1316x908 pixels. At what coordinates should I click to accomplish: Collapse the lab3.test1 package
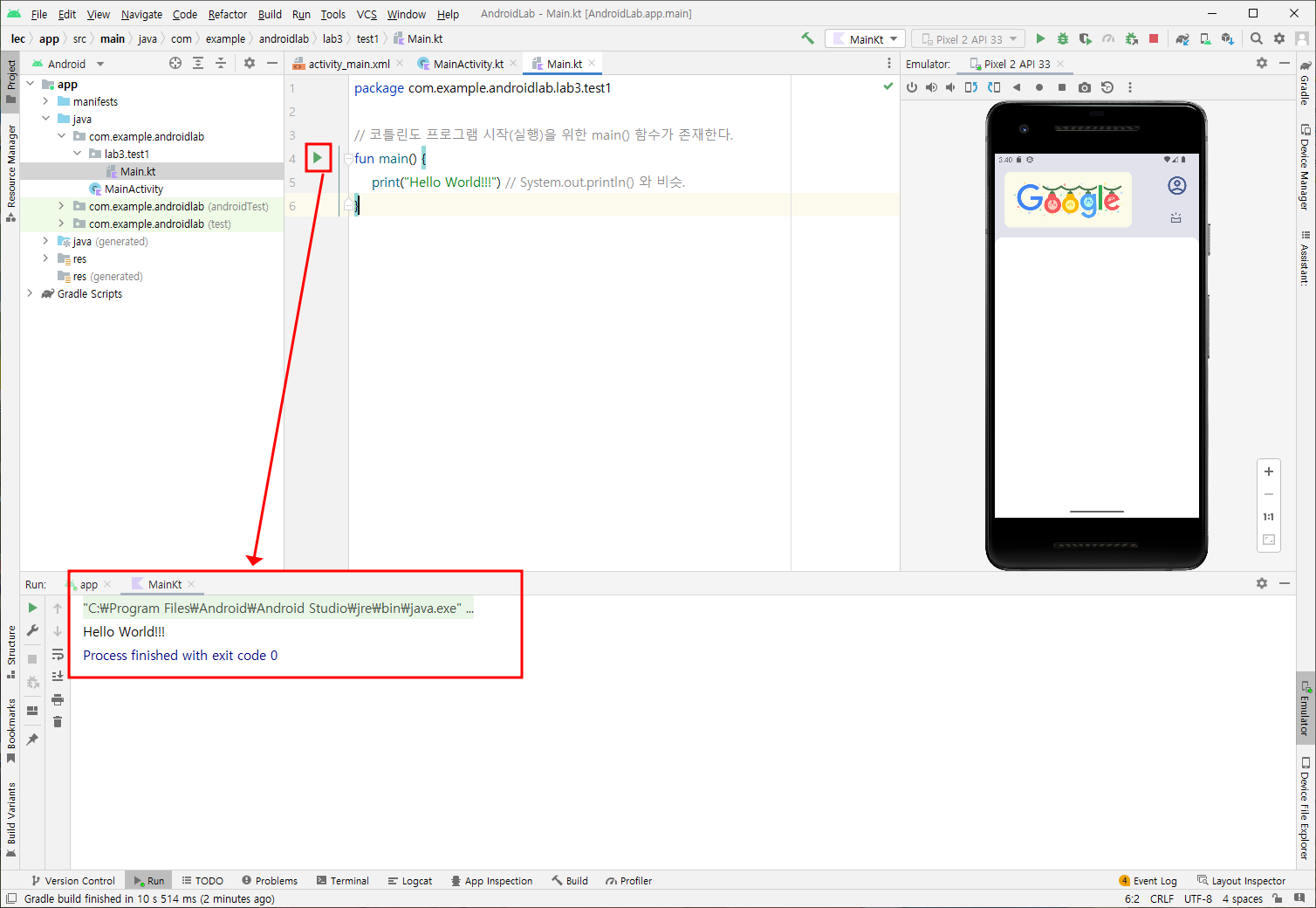pyautogui.click(x=77, y=154)
